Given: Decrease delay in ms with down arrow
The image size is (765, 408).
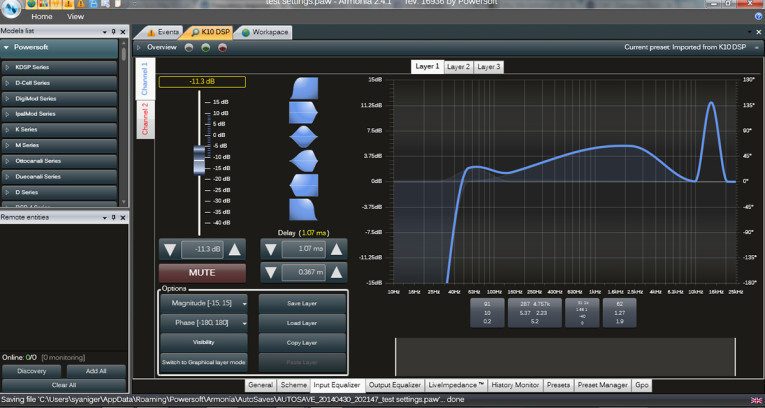Looking at the screenshot, I should 271,250.
